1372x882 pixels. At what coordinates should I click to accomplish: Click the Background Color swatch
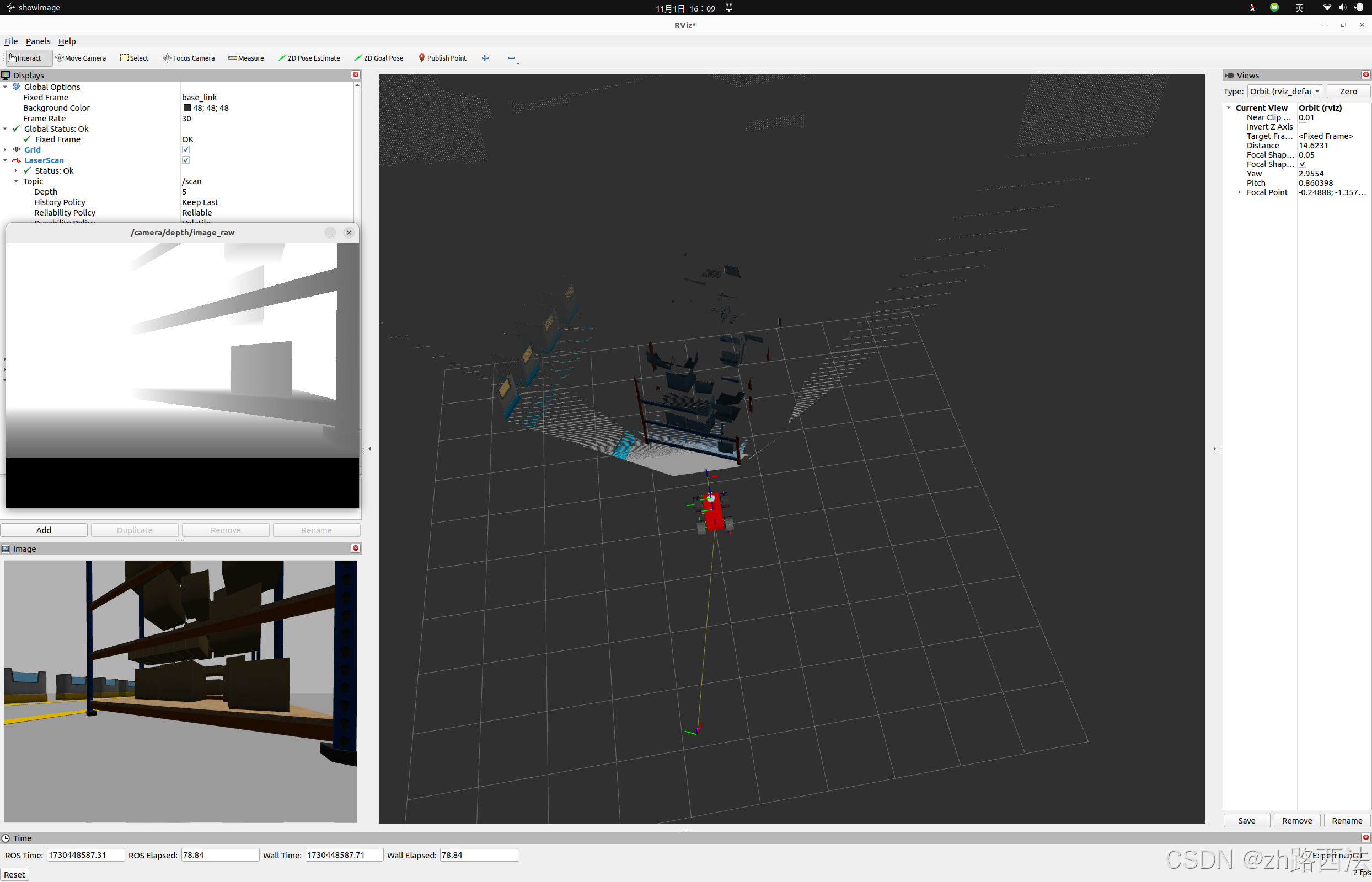(187, 107)
